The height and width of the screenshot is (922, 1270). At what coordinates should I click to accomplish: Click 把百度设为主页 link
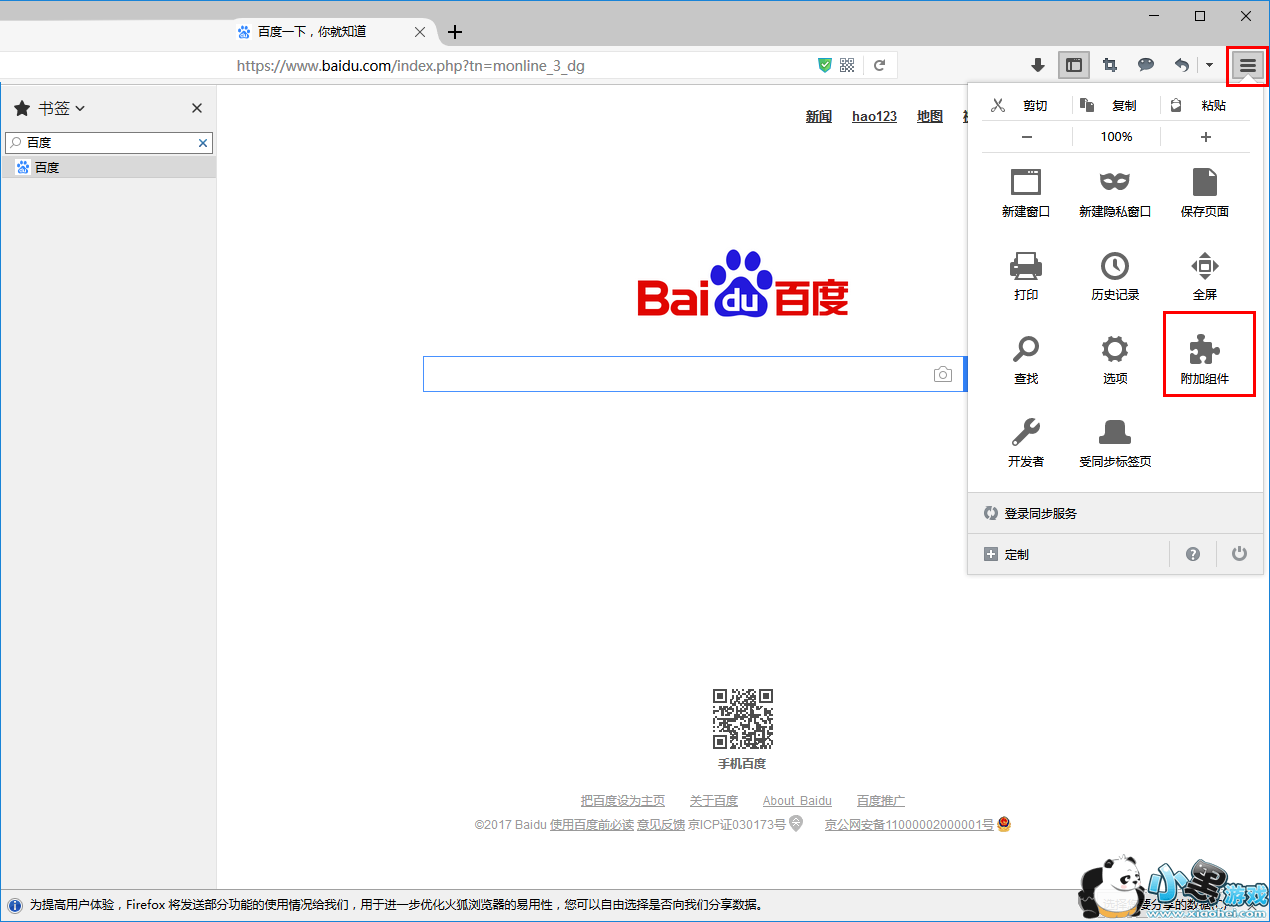click(x=623, y=801)
